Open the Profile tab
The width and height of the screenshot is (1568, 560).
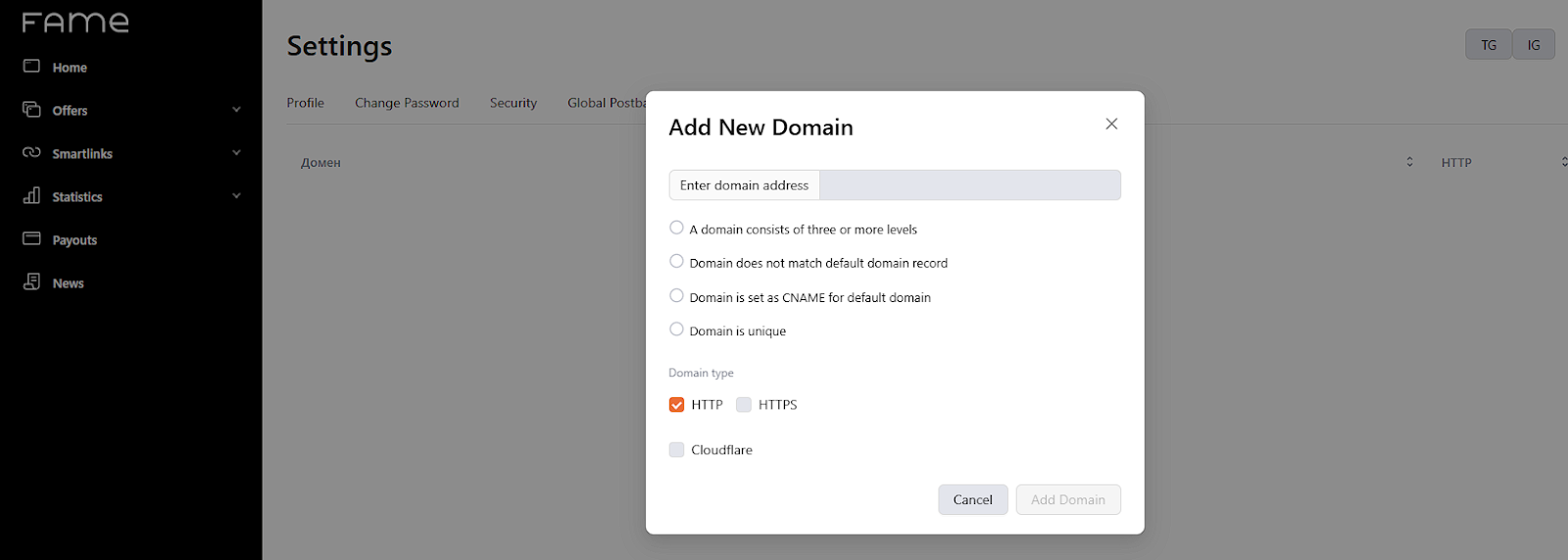tap(306, 102)
